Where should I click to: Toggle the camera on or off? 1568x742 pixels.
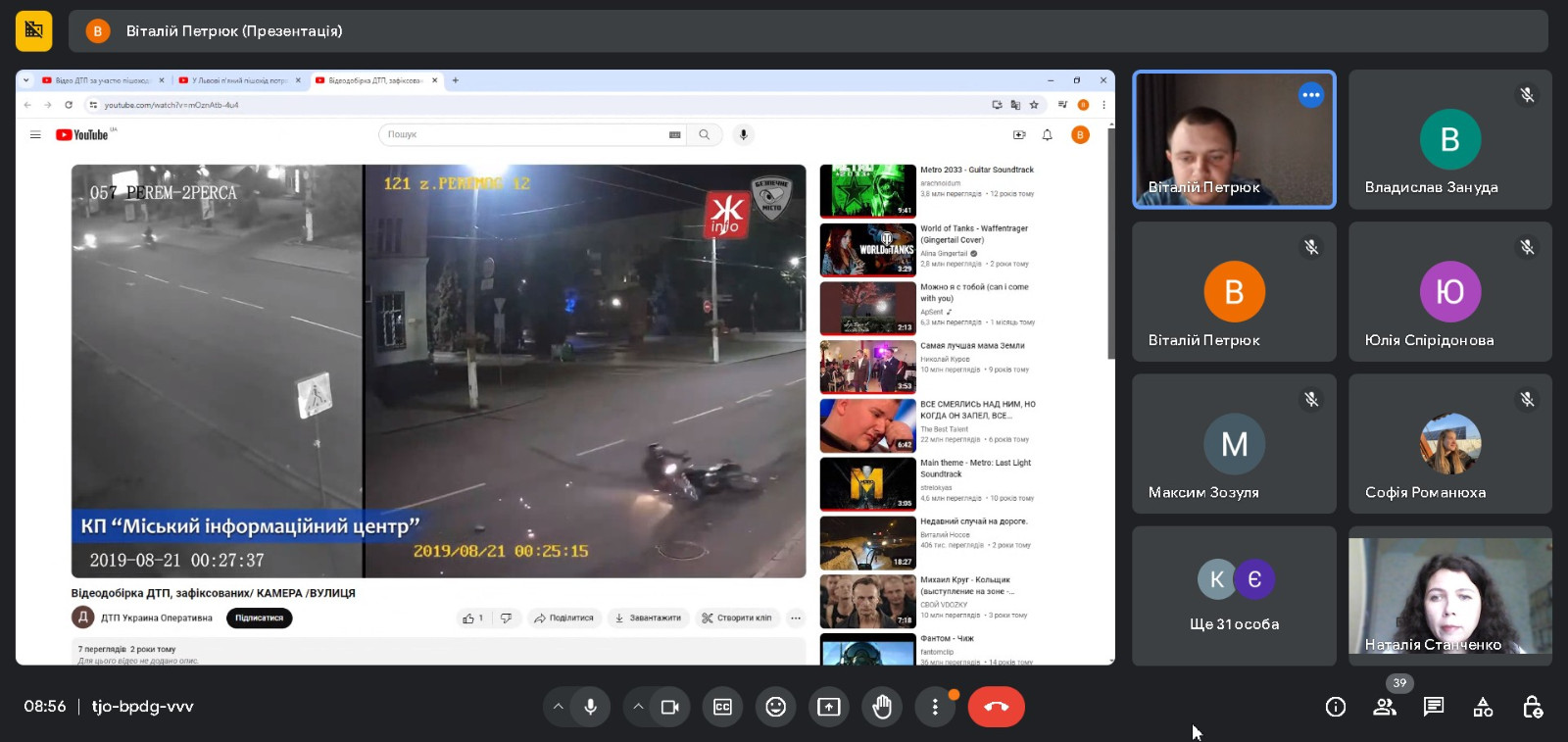[670, 707]
